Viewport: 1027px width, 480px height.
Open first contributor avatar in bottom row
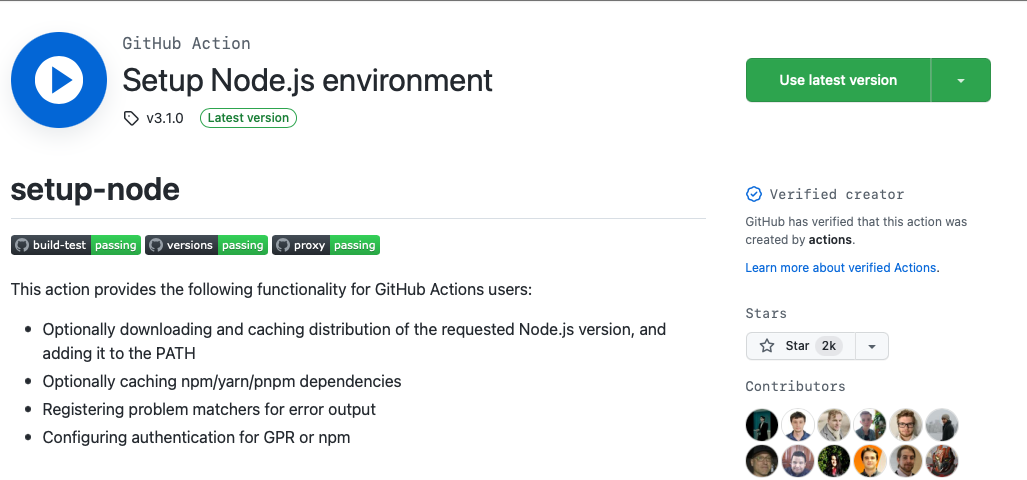(762, 460)
